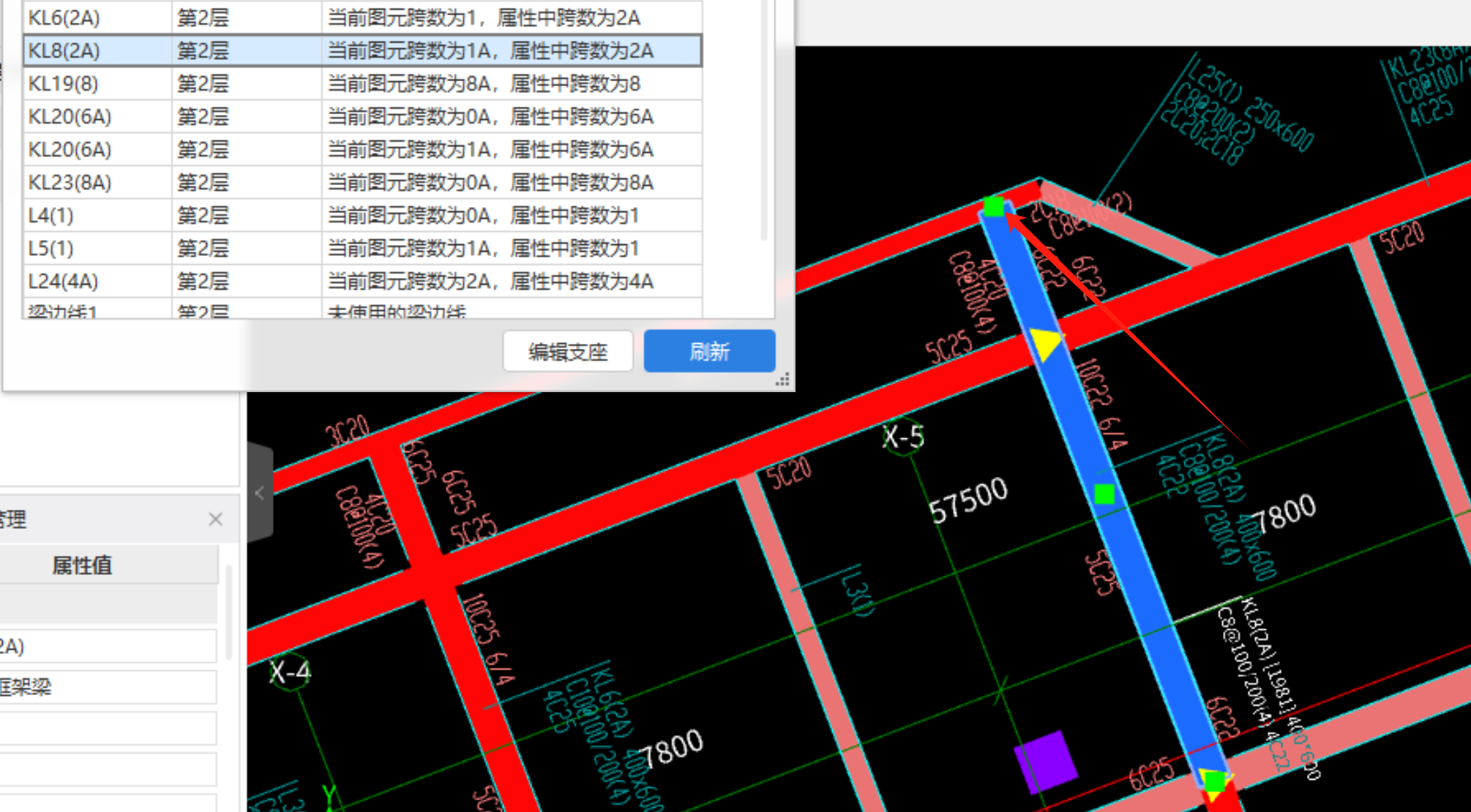Select the highlighted KL8(2A) row
The height and width of the screenshot is (812, 1471).
coord(362,50)
